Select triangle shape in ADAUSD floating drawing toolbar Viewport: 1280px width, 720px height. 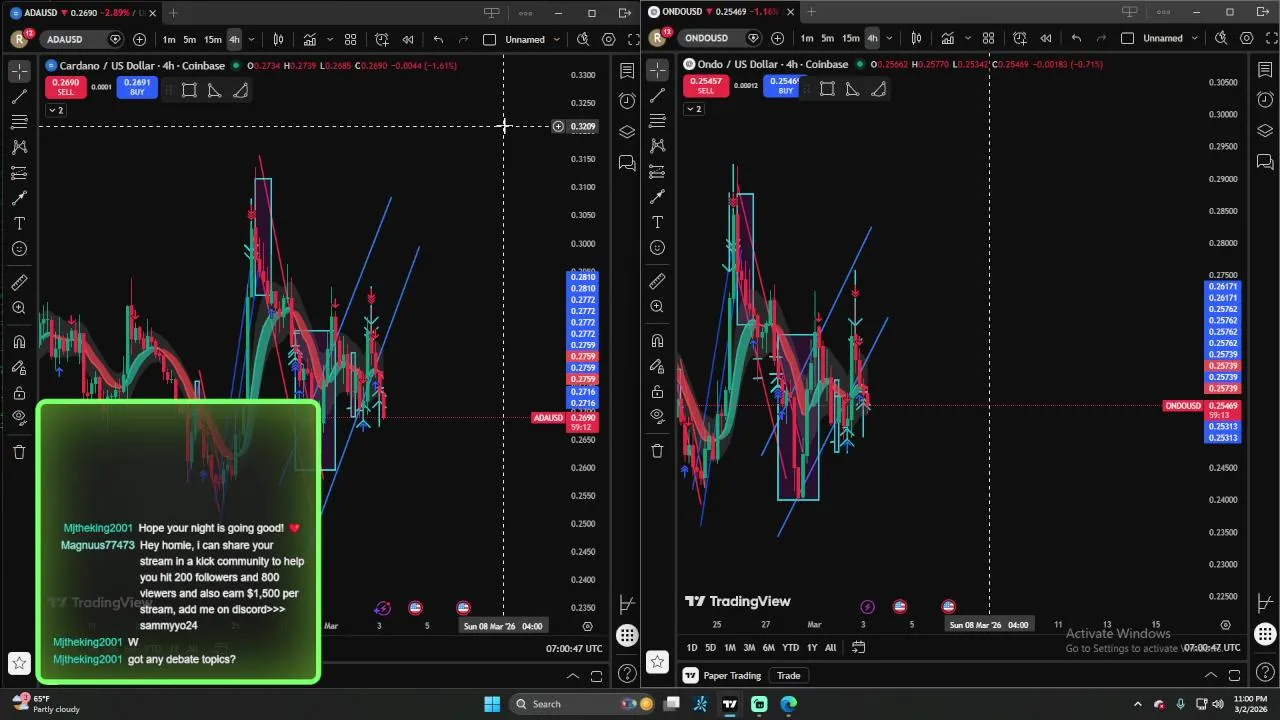coord(214,90)
